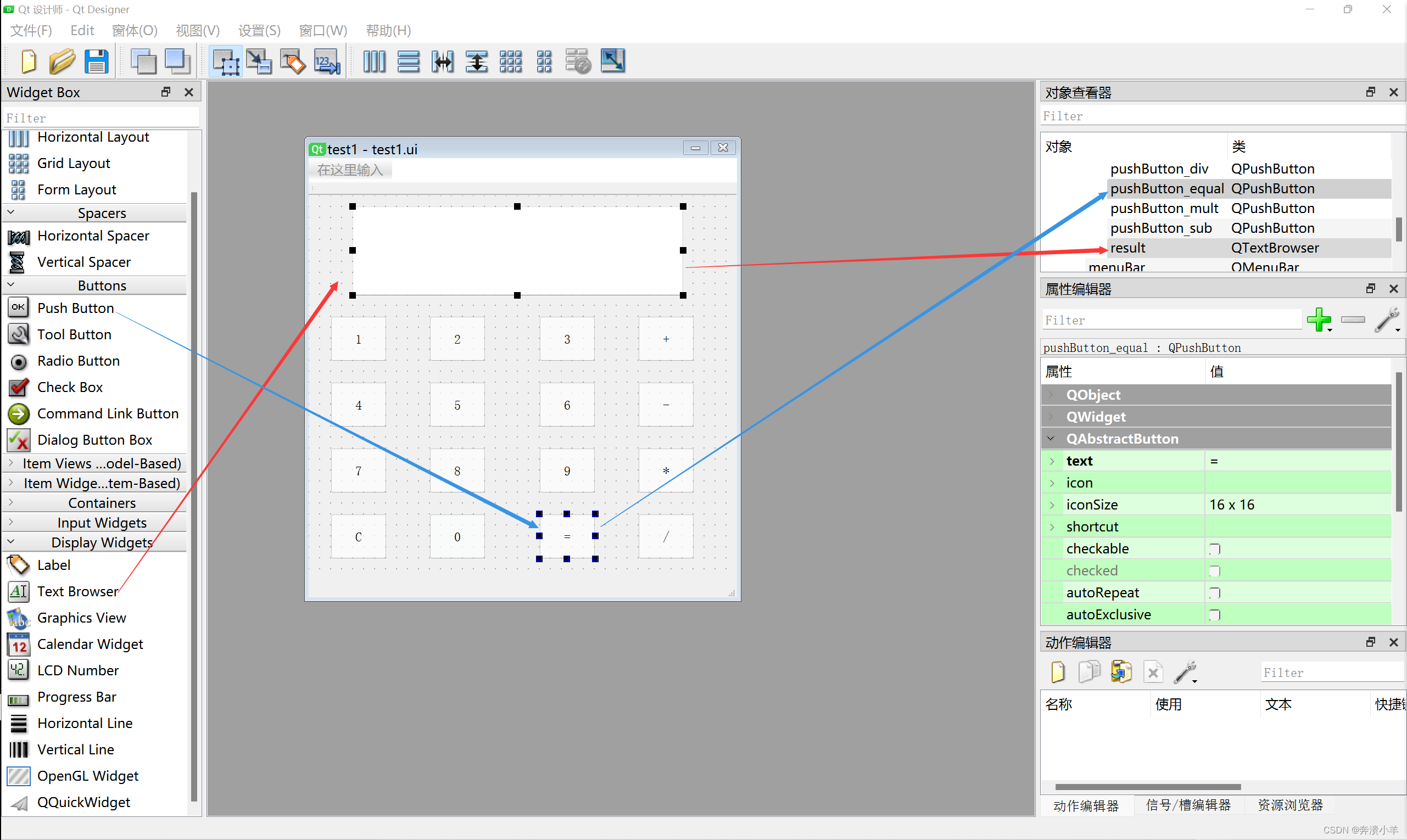1407x840 pixels.
Task: Collapse the QAbstractButton property group
Action: pos(1052,439)
